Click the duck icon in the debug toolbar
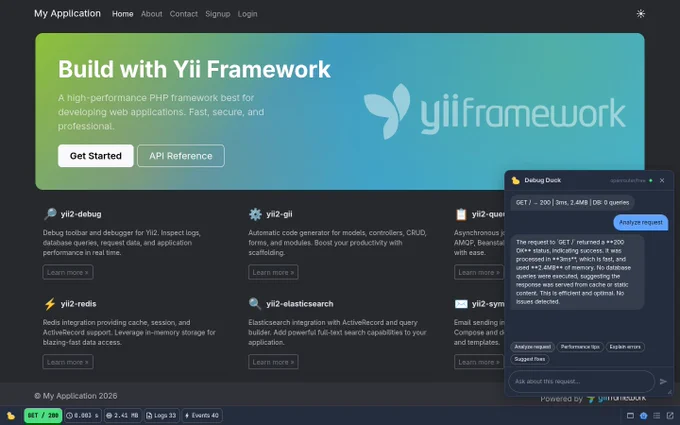The height and width of the screenshot is (425, 680). (x=11, y=415)
